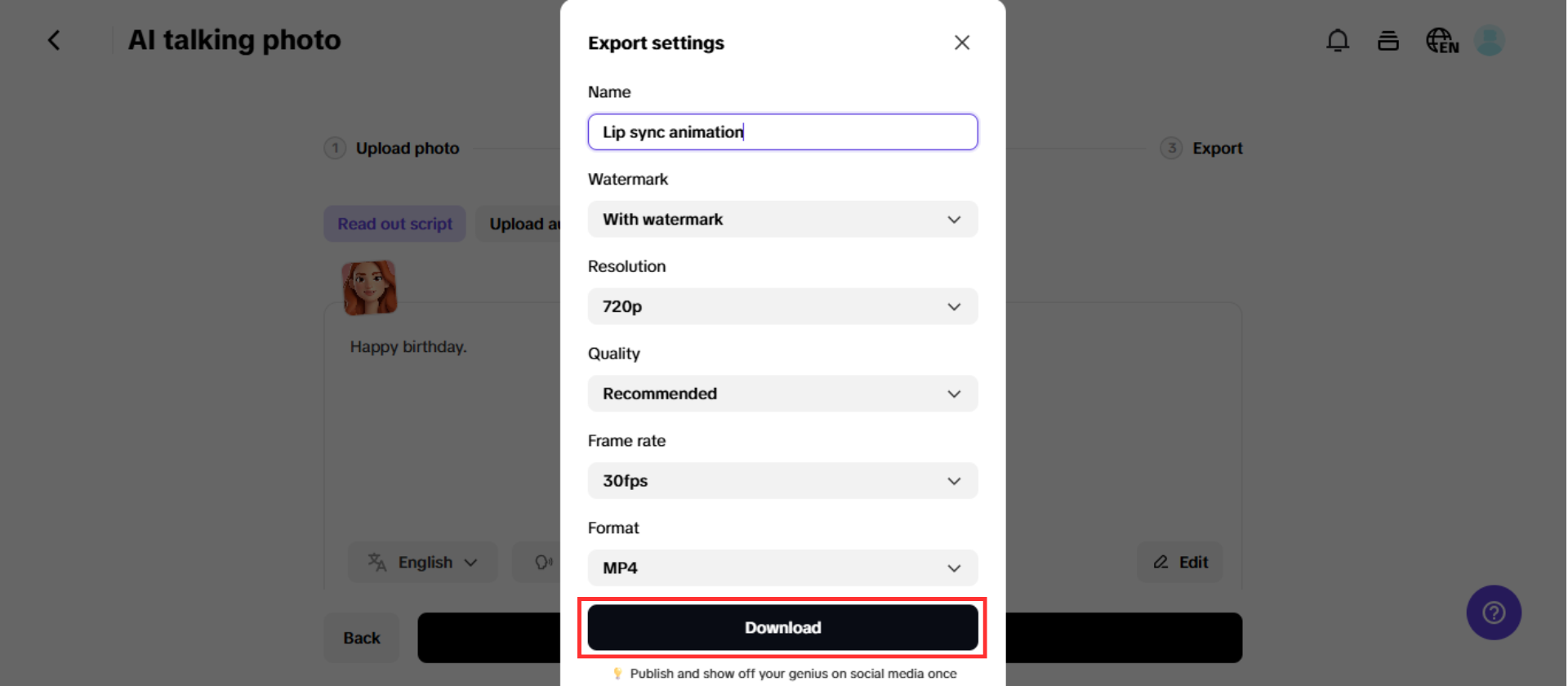The width and height of the screenshot is (1568, 686).
Task: Switch to the Read out script tab
Action: [x=394, y=224]
